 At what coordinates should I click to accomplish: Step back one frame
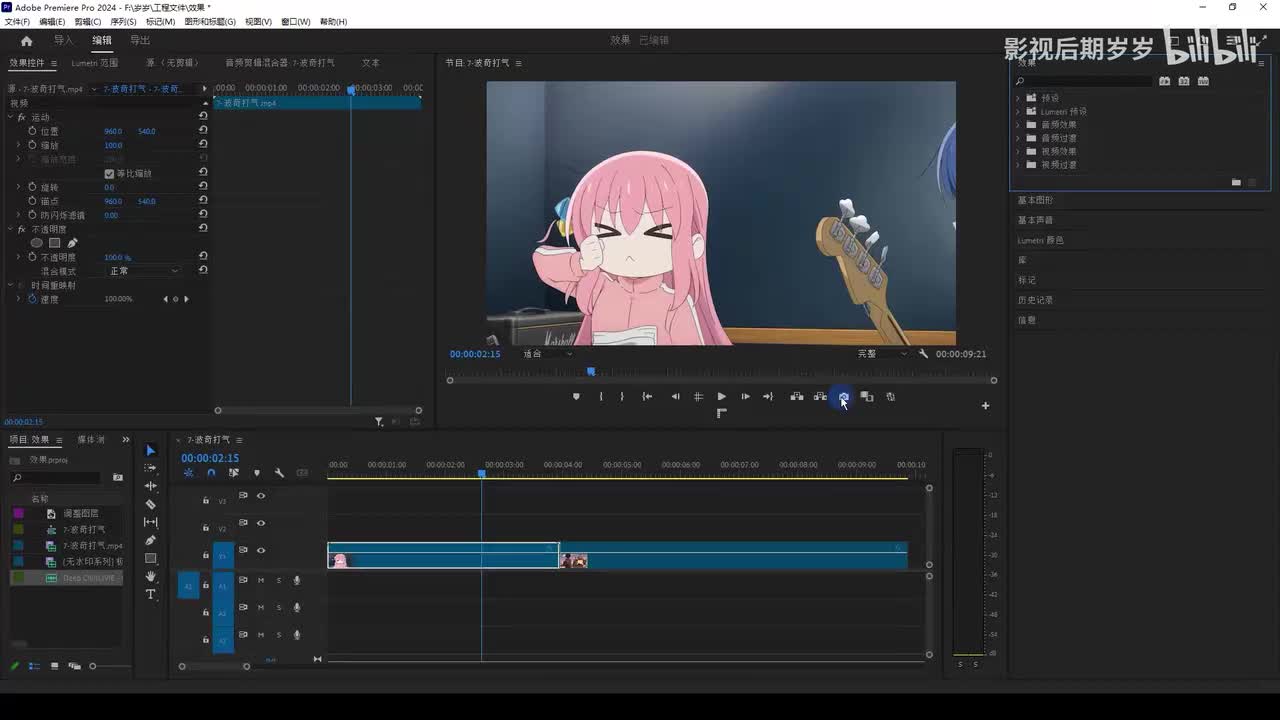tap(675, 397)
